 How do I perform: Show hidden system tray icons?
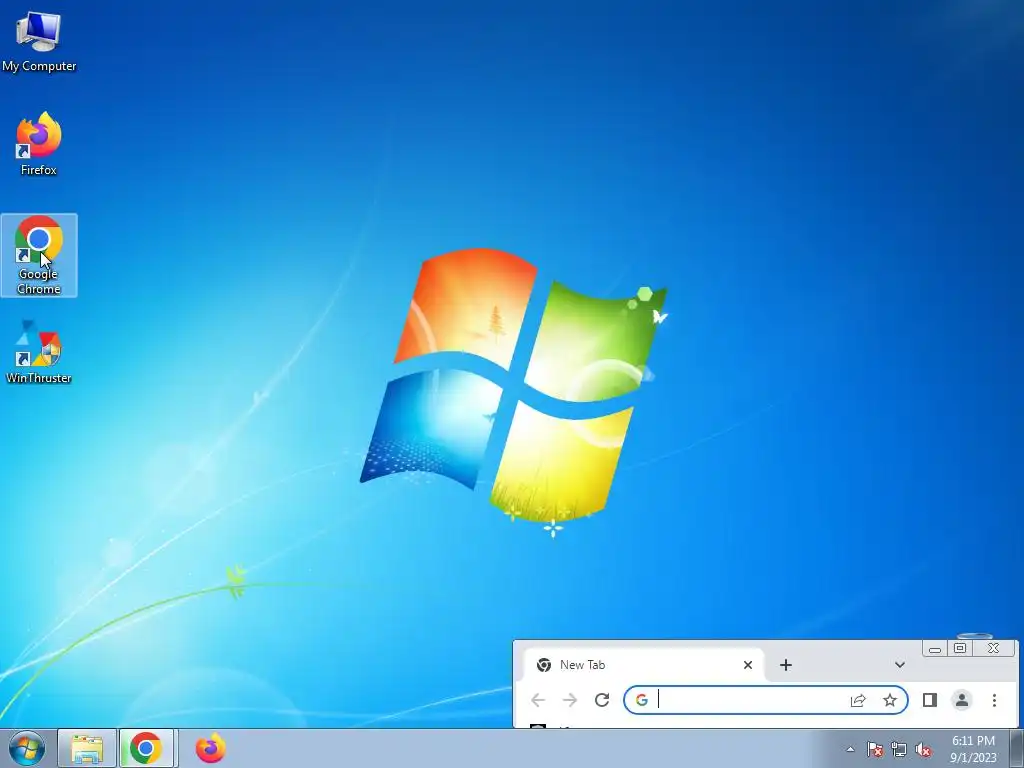click(x=850, y=749)
